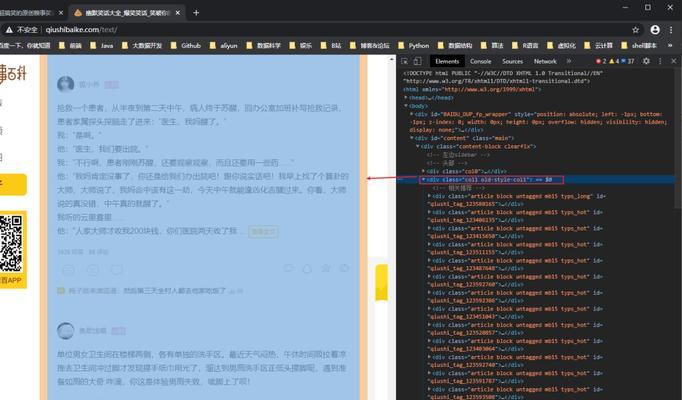682x400 pixels.
Task: Open the R语言 bookmark folder
Action: click(x=525, y=45)
